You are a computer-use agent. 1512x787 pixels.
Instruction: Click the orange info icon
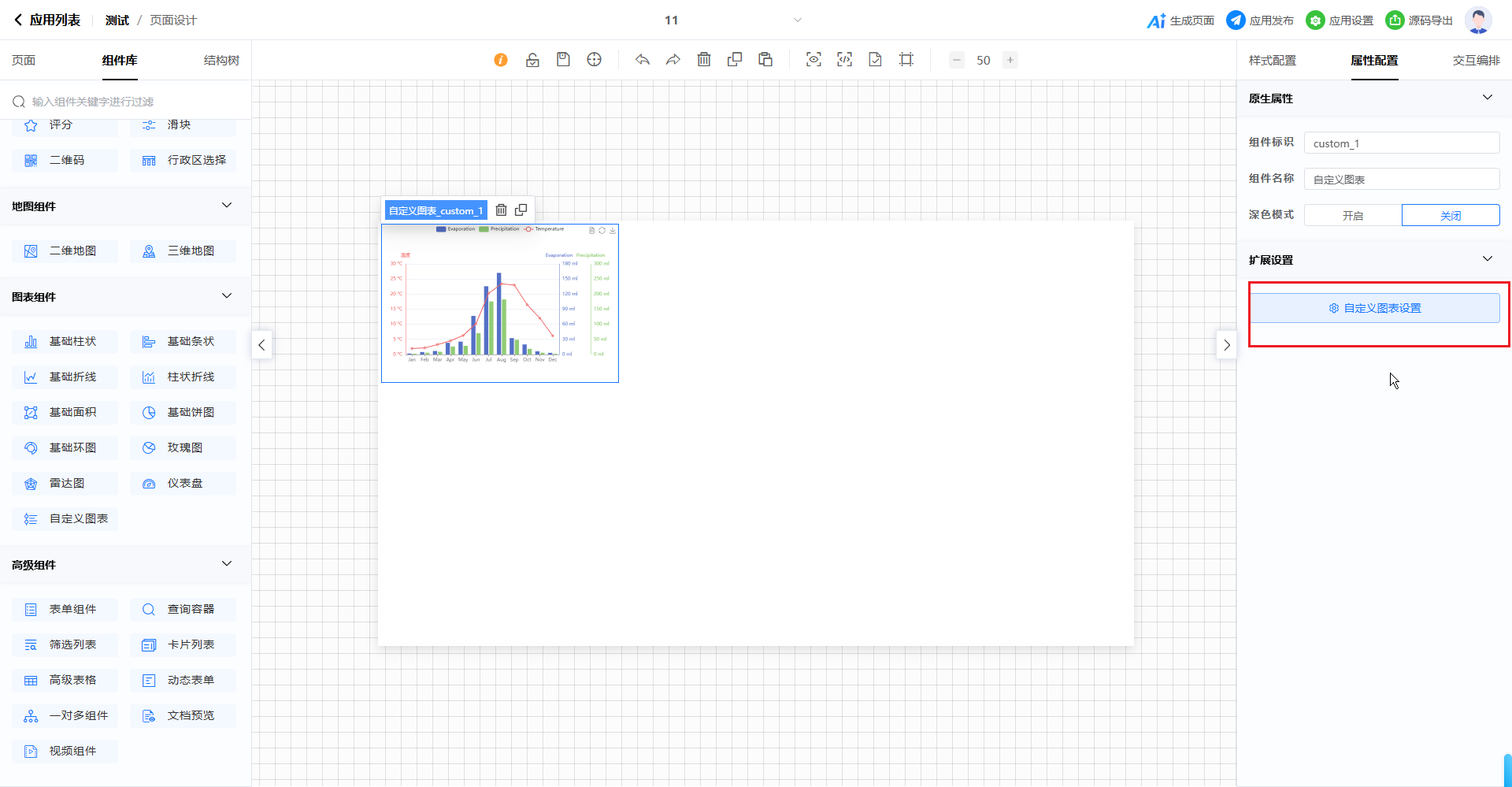coord(501,60)
